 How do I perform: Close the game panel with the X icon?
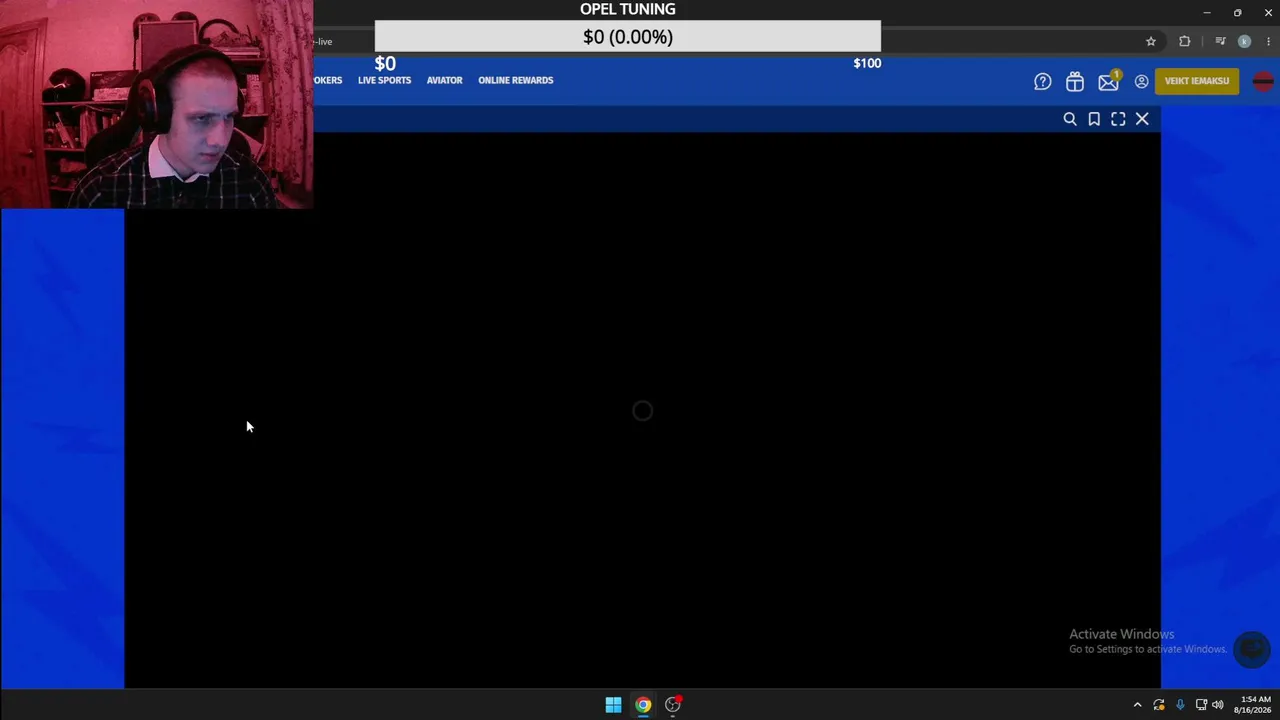[1142, 119]
